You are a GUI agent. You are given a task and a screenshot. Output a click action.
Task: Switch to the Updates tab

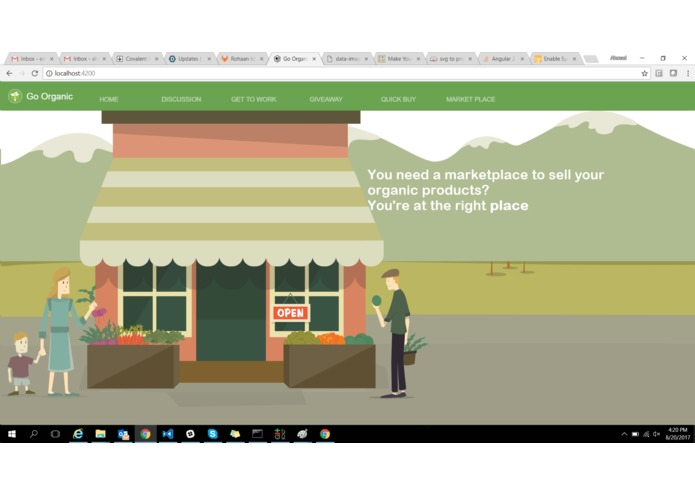pos(188,58)
